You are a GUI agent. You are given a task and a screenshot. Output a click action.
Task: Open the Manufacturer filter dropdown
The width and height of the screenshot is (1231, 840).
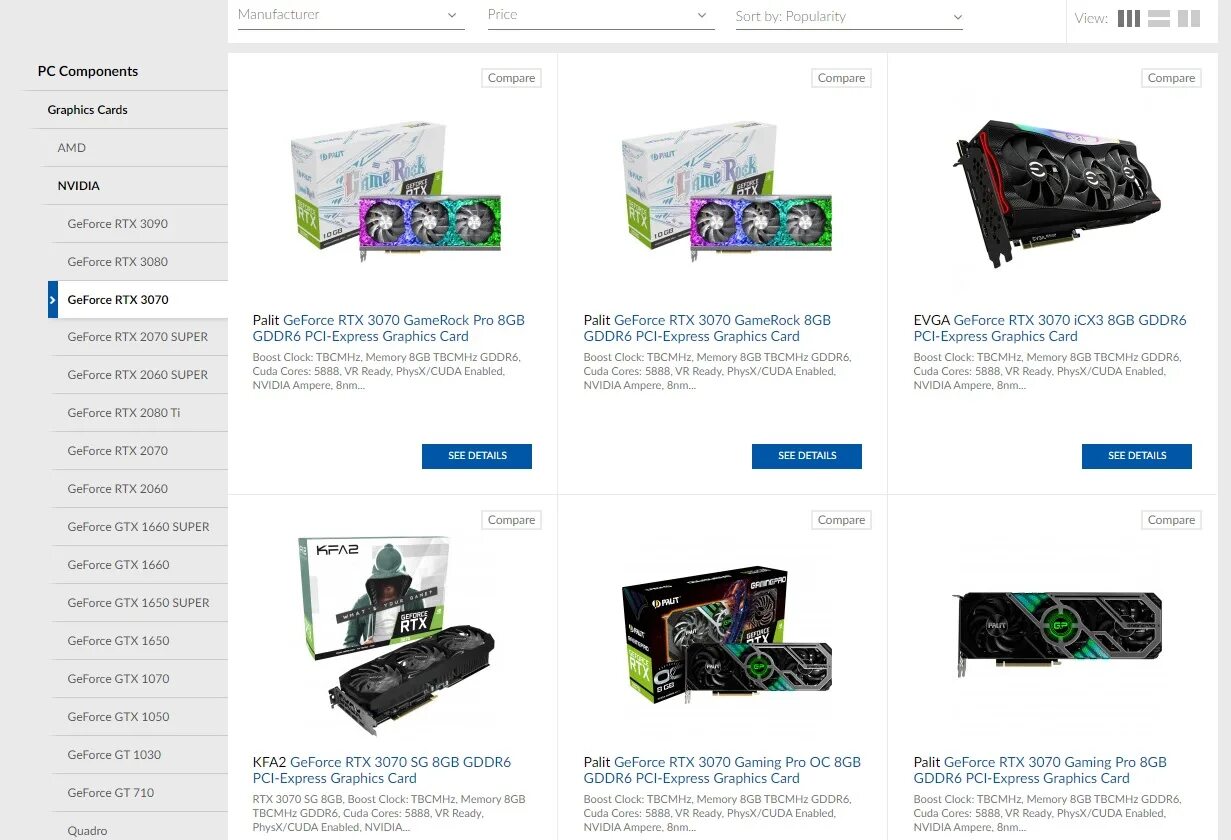[x=351, y=15]
